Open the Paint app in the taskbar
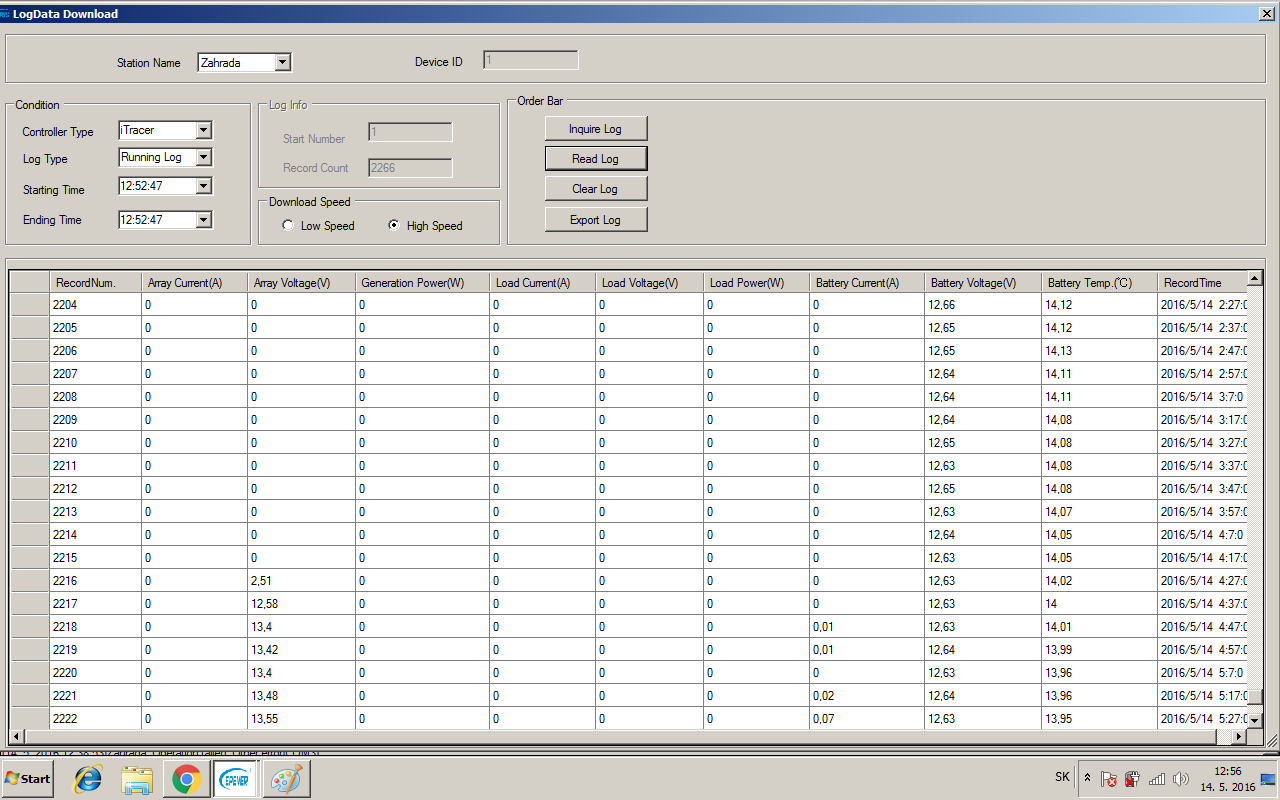 [x=286, y=778]
